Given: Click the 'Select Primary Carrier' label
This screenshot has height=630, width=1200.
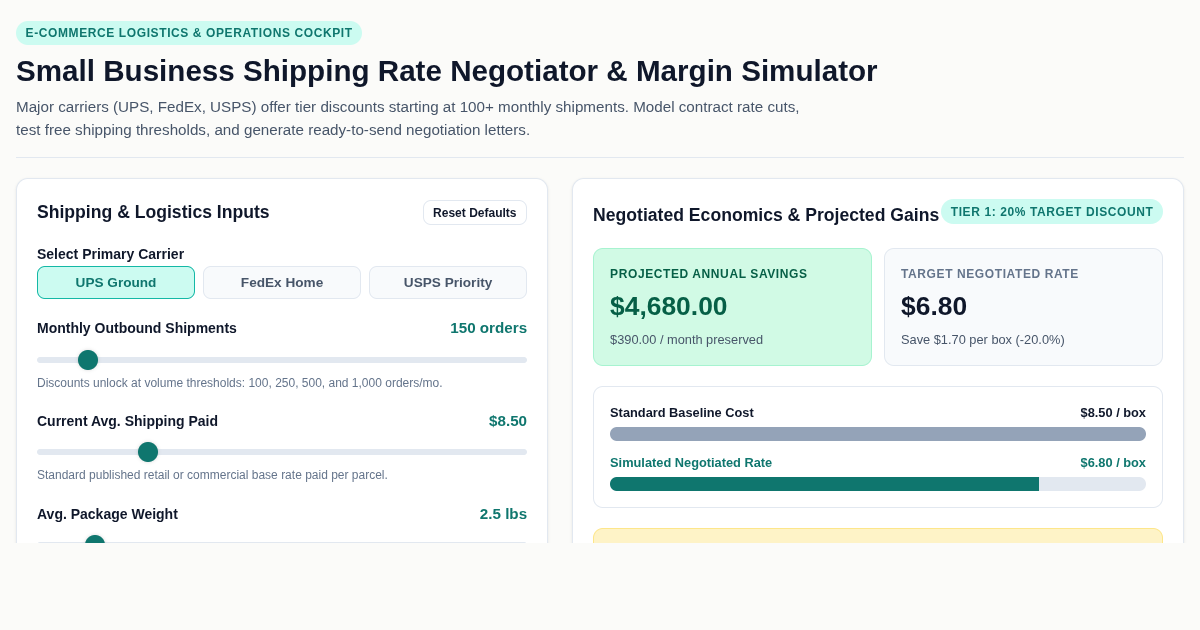Looking at the screenshot, I should 111,254.
